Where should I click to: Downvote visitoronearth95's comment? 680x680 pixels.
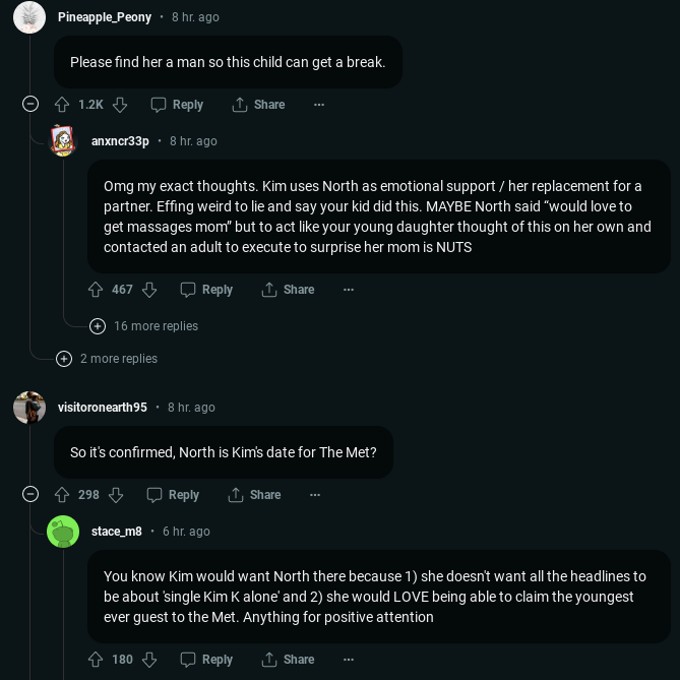click(x=116, y=495)
